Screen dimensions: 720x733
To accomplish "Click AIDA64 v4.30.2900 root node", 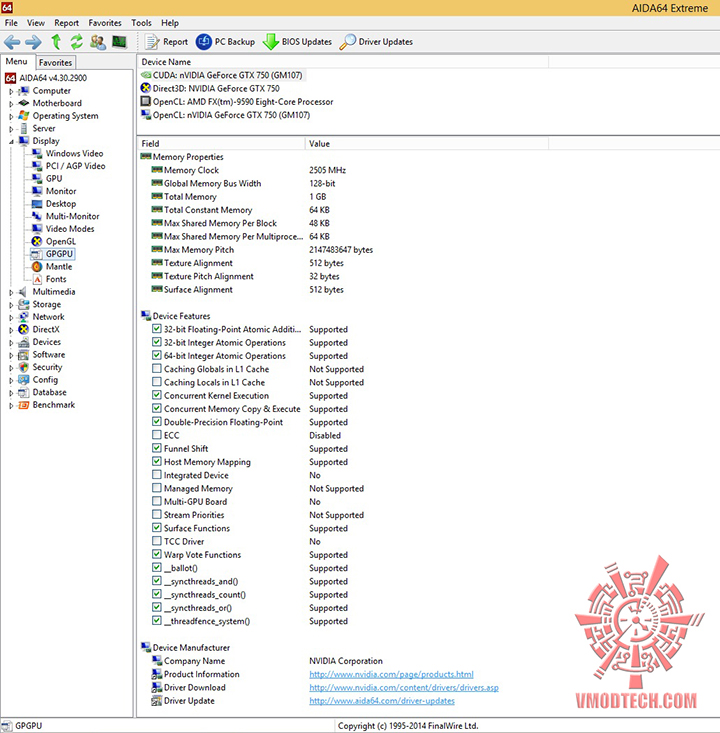I will pyautogui.click(x=53, y=78).
